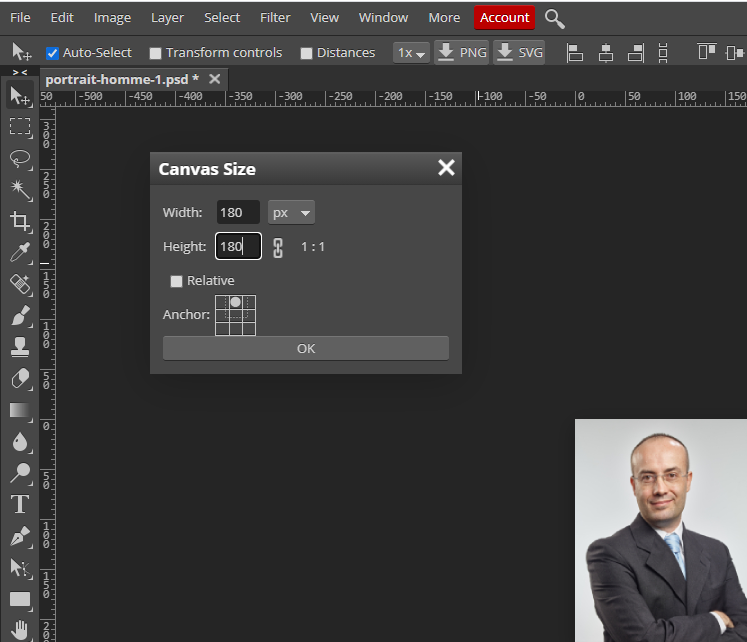Toggle the constrain proportions chain link
The width and height of the screenshot is (747, 642).
[x=279, y=247]
